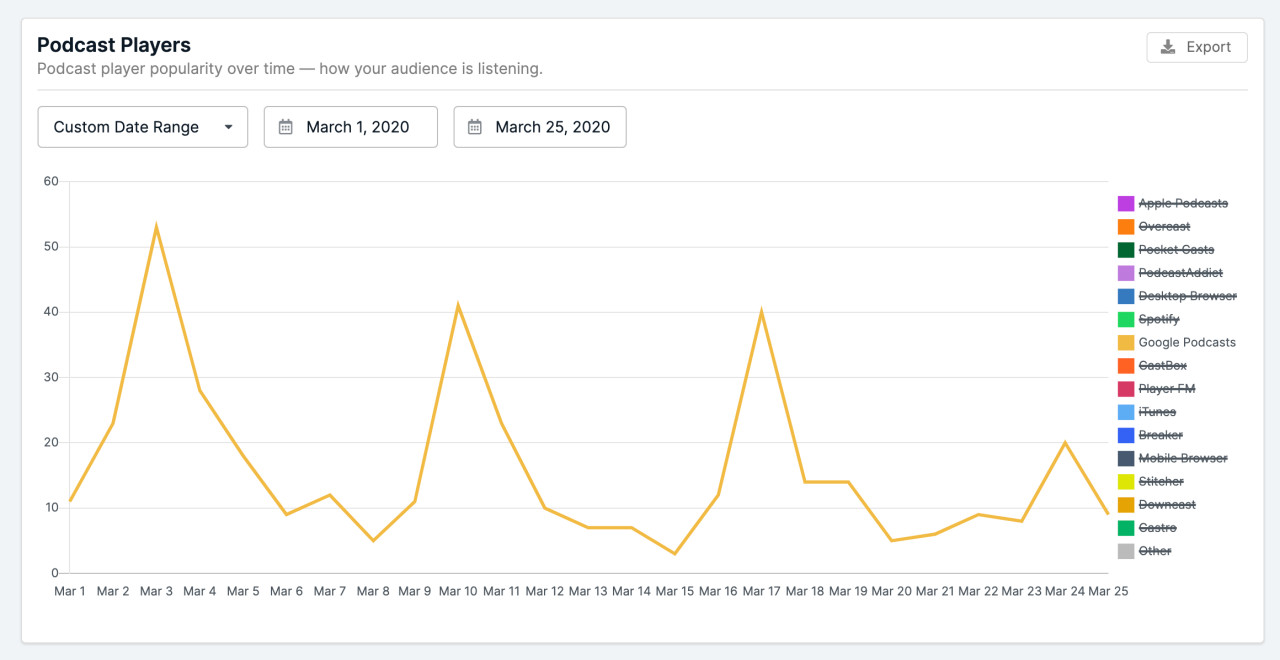Expand the dropdown arrow next to Custom Date Range

(x=229, y=127)
